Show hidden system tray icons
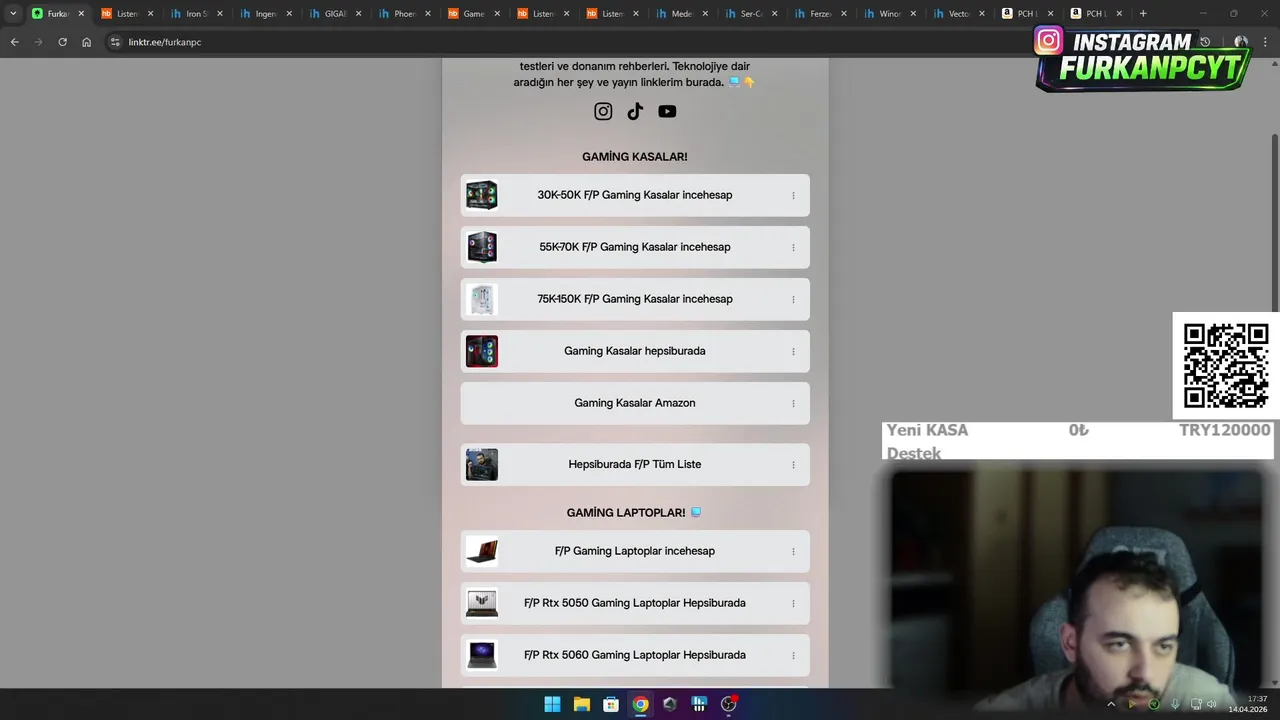1280x720 pixels. click(1110, 704)
